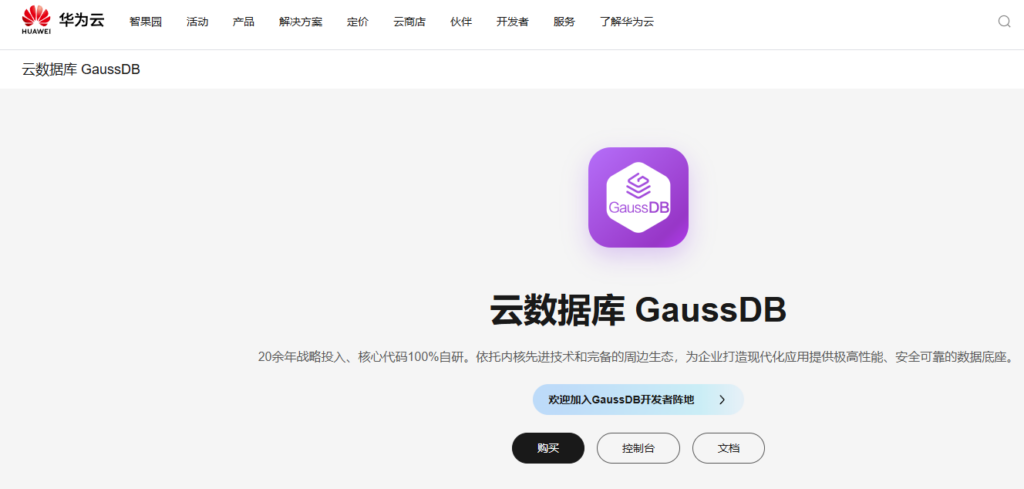Open the 控制台 button

click(x=638, y=448)
